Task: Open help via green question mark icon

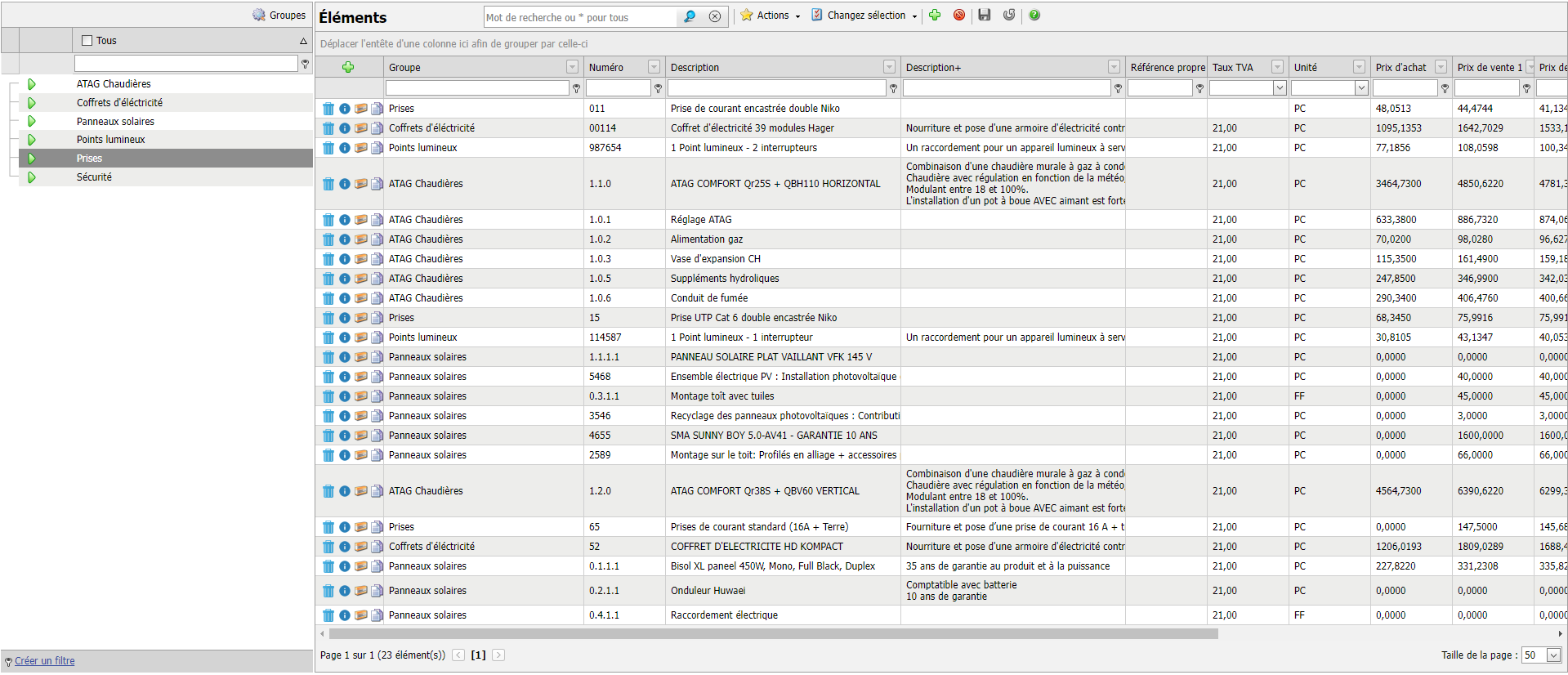Action: (x=1034, y=15)
